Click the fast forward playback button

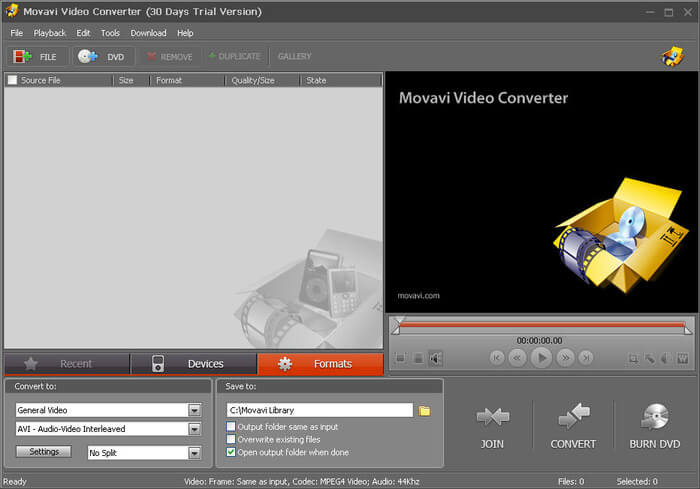pyautogui.click(x=565, y=358)
